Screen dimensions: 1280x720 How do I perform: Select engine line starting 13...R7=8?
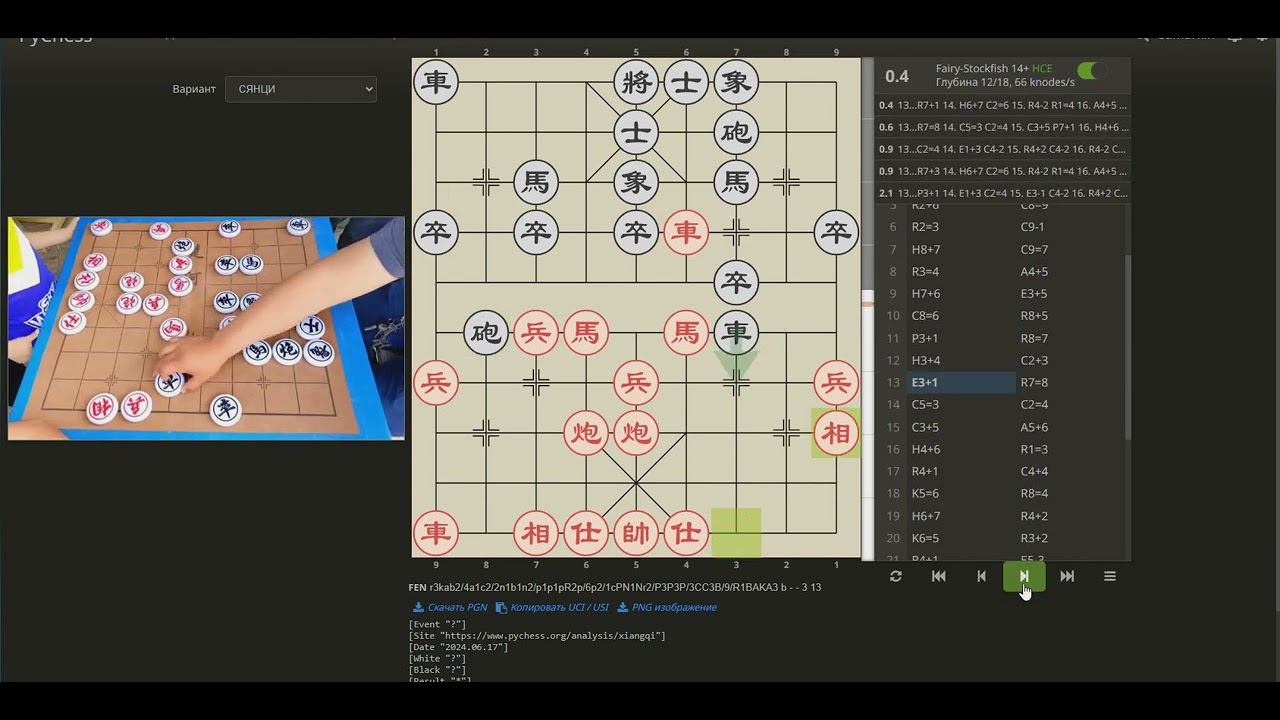[1003, 127]
